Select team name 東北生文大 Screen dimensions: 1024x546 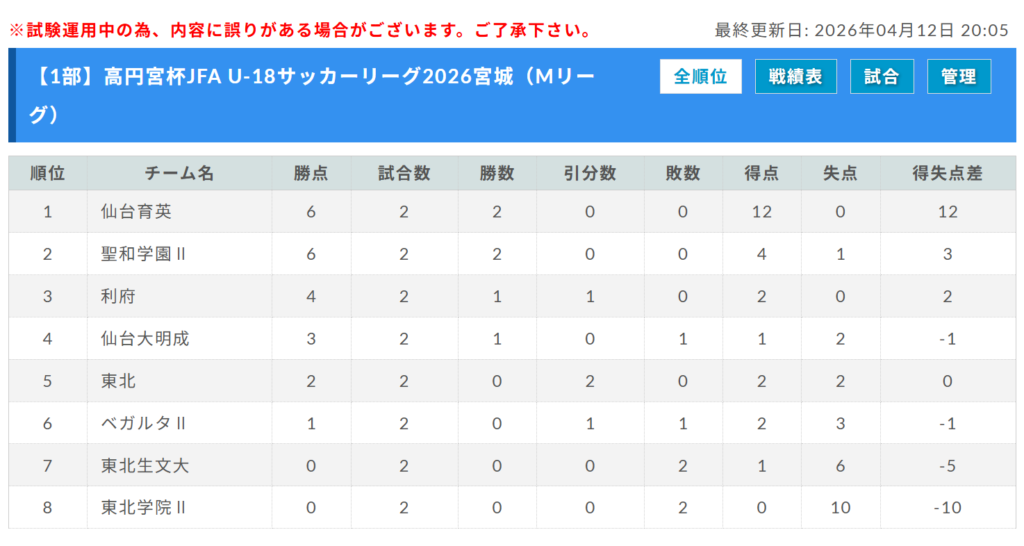[x=144, y=465]
